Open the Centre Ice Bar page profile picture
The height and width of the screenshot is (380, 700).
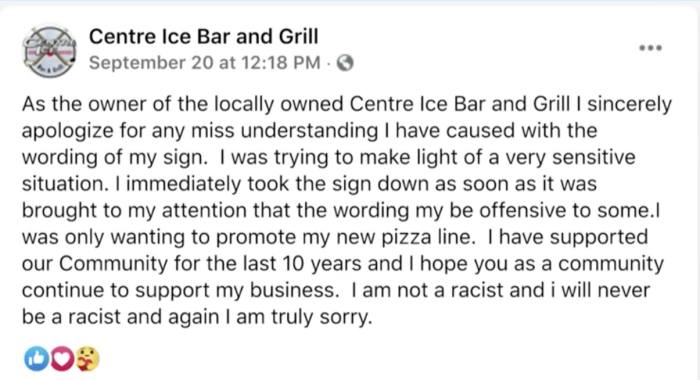49,52
